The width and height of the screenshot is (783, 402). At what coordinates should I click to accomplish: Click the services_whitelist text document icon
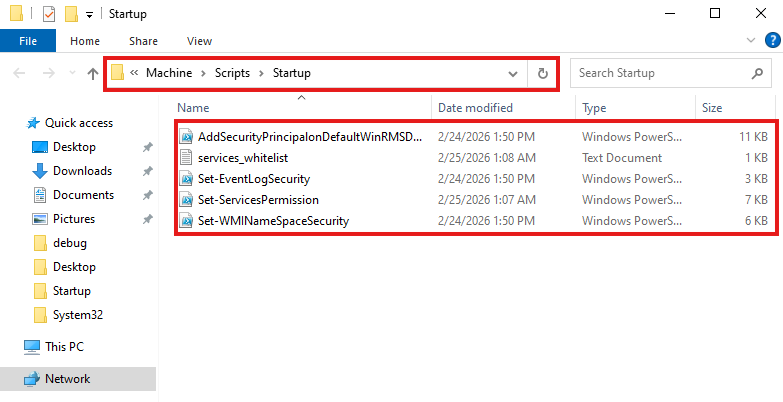(186, 158)
